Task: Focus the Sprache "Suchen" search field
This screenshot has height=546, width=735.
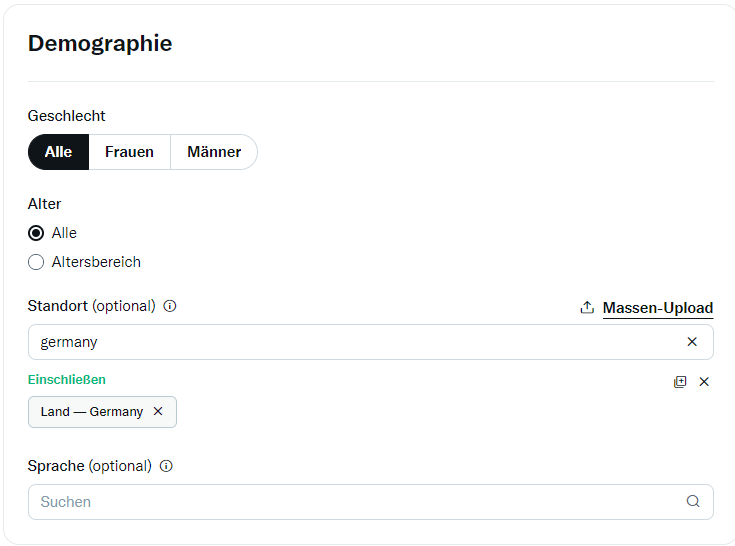Action: coord(350,502)
